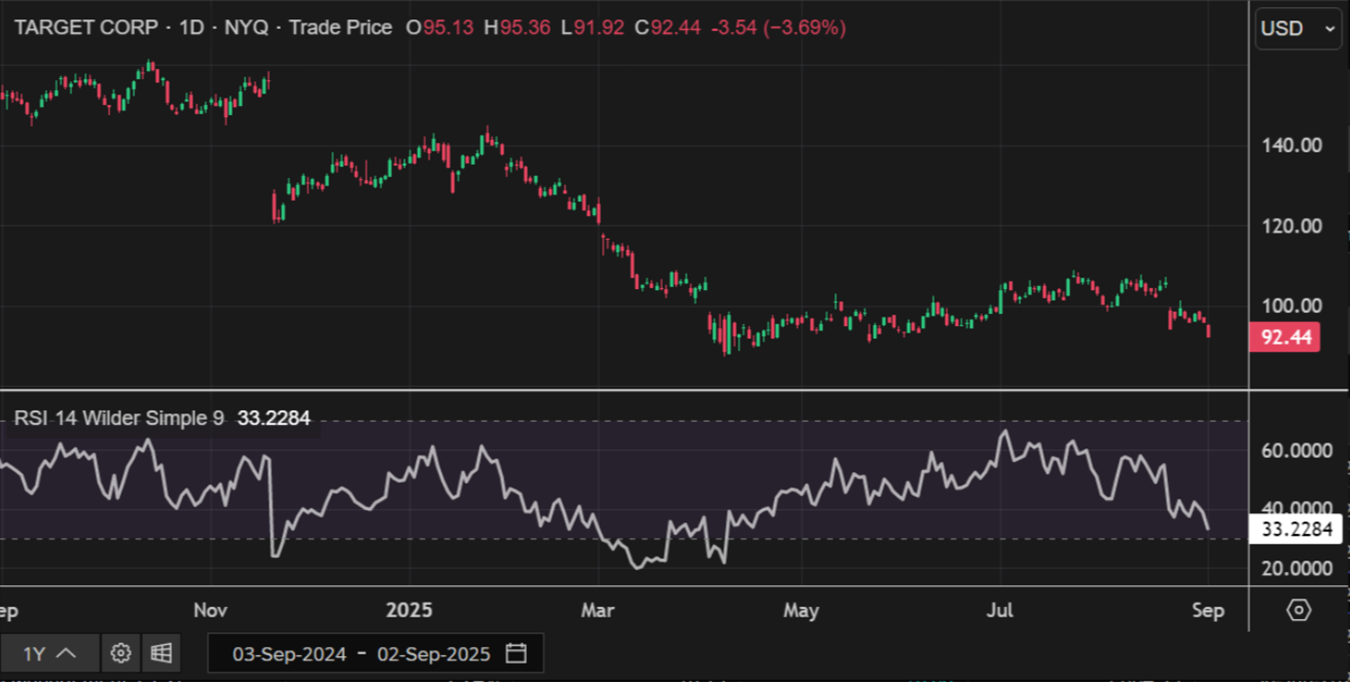Screen dimensions: 1350x682
Task: Open the USD currency dropdown
Action: 1297,29
